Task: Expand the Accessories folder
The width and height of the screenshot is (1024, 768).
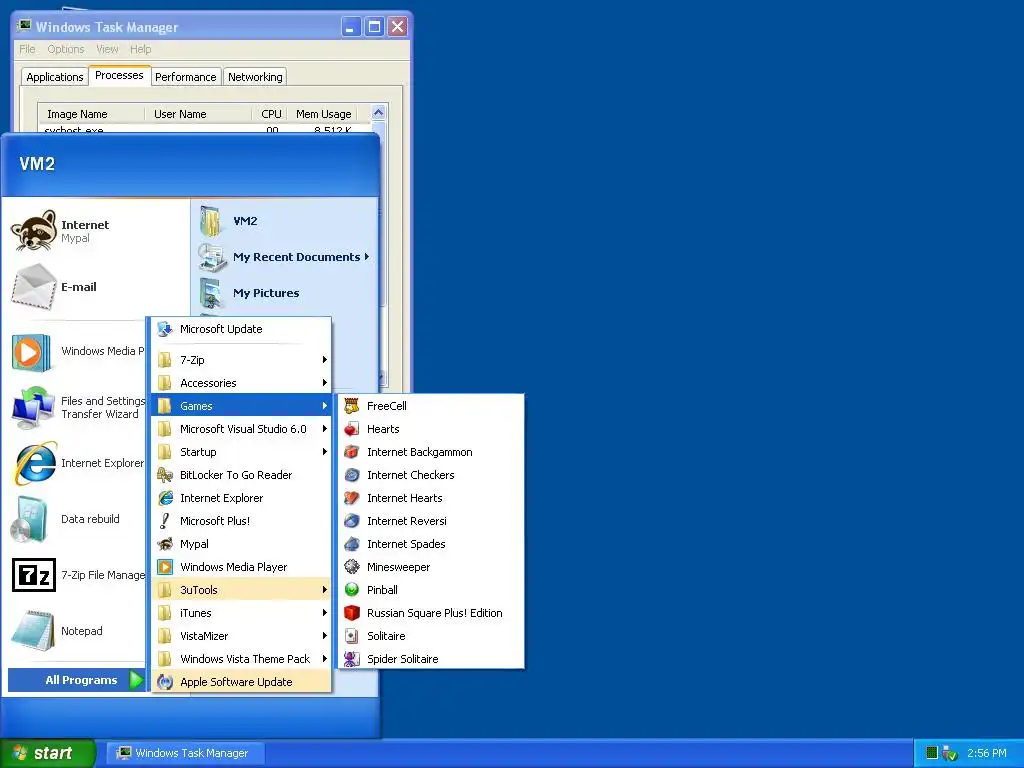Action: click(x=242, y=383)
